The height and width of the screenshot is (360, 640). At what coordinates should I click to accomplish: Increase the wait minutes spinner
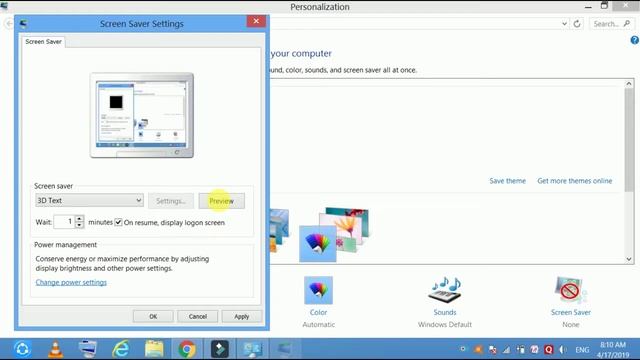point(80,218)
